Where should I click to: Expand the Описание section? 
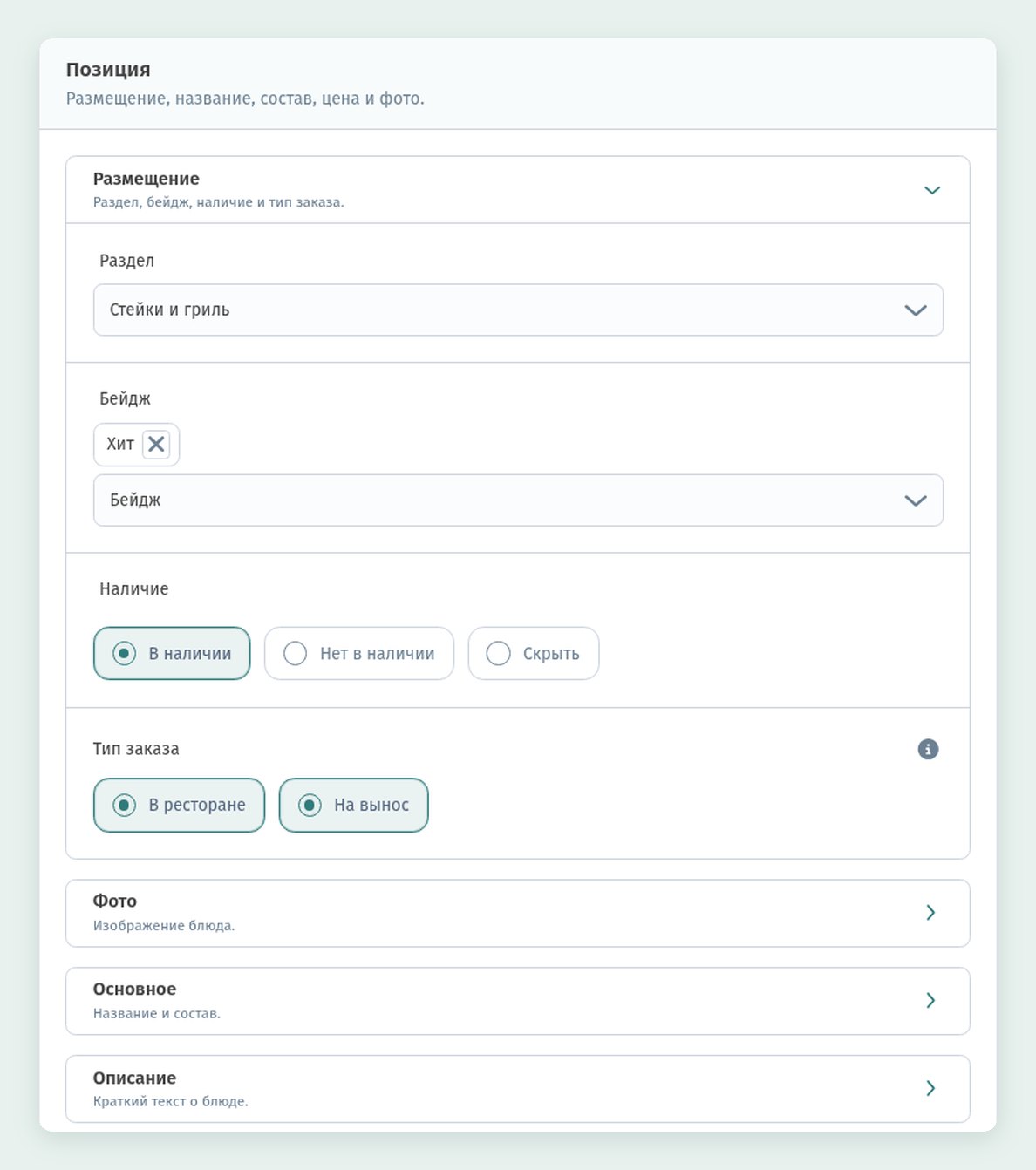[518, 1089]
